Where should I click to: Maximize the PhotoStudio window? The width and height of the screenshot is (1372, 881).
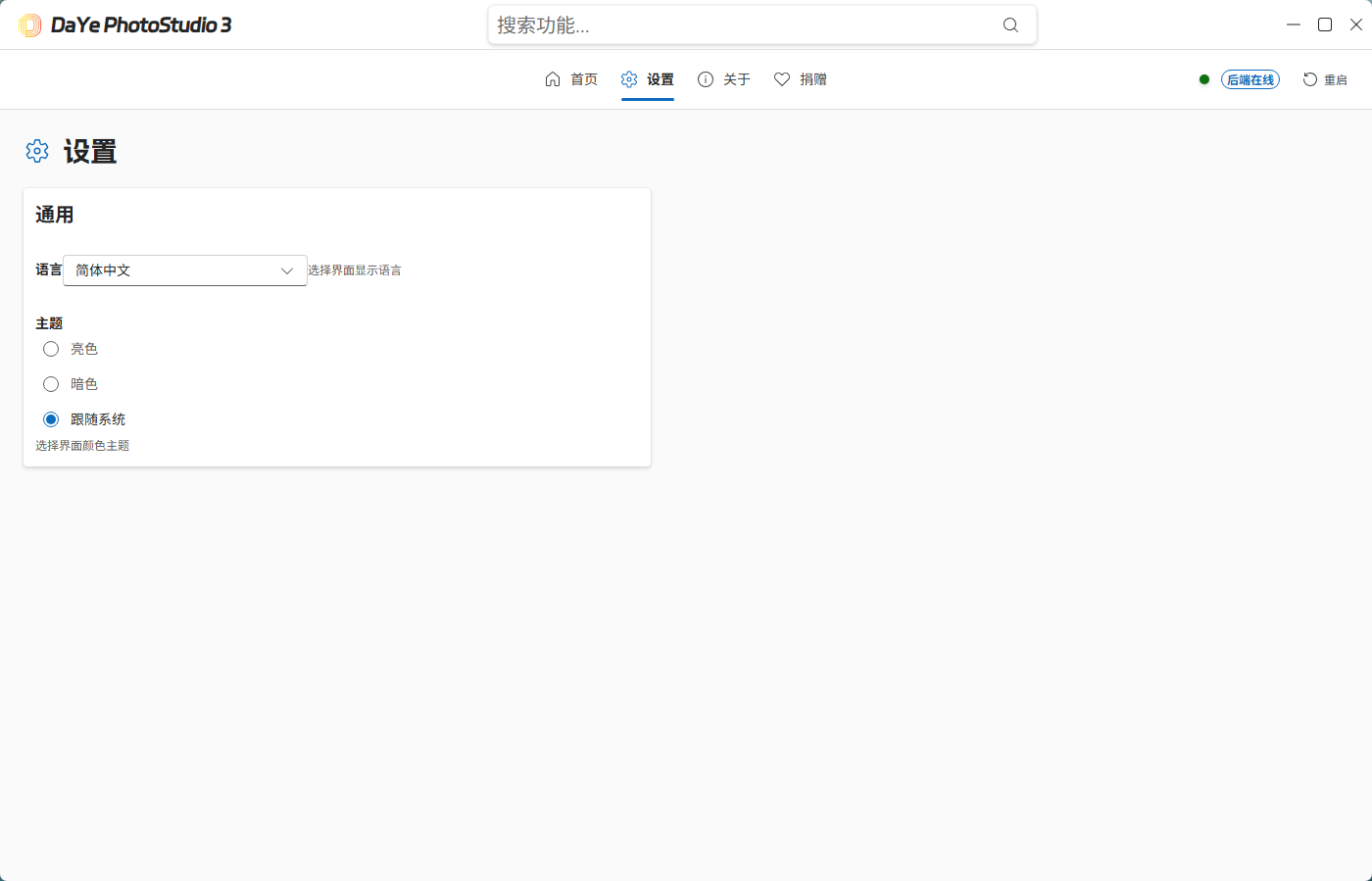point(1325,24)
